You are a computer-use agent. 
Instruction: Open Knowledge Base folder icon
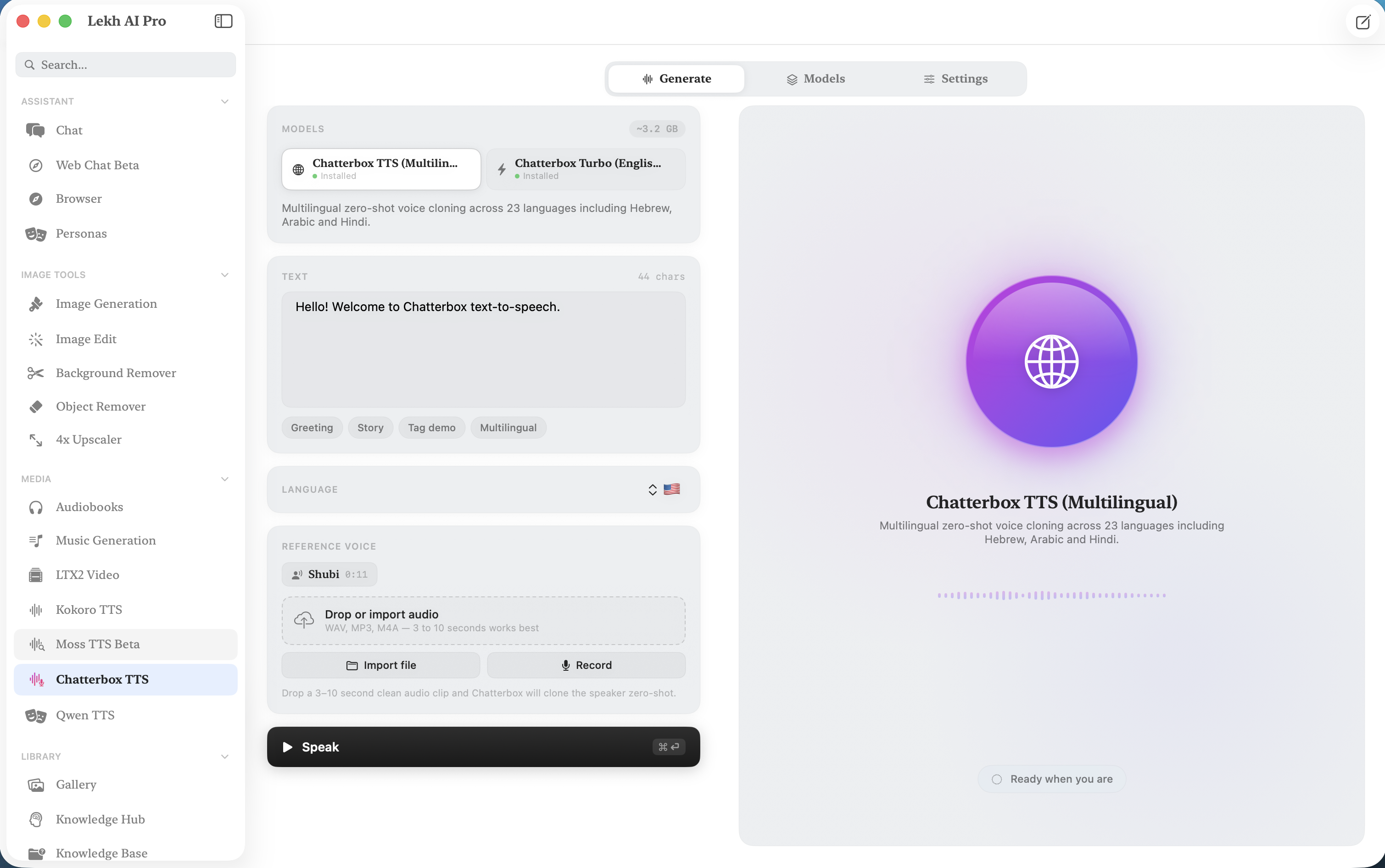tap(37, 854)
